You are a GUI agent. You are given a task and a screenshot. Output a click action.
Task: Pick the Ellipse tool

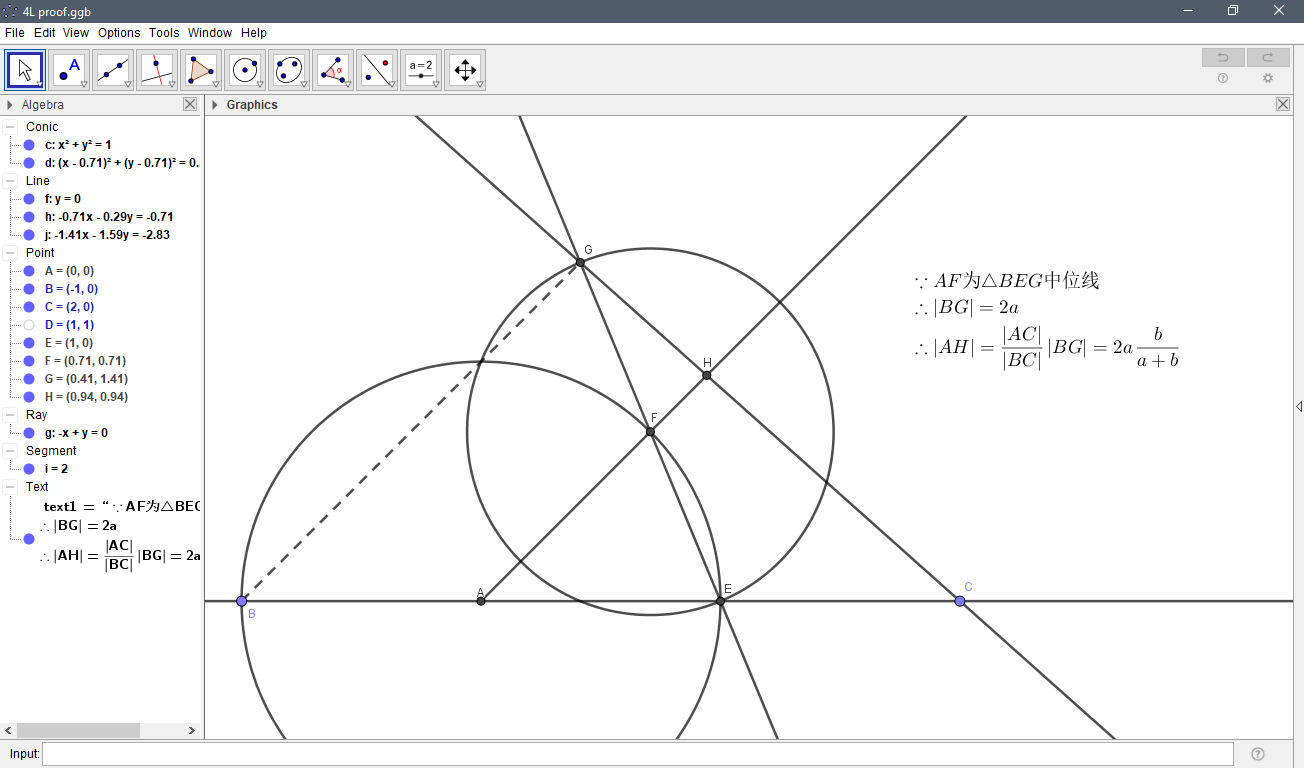click(x=289, y=69)
